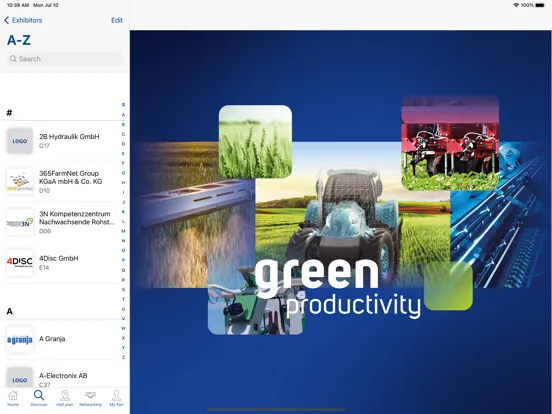Jump to letter U in index
Image resolution: width=552 pixels, height=414 pixels.
[x=123, y=309]
